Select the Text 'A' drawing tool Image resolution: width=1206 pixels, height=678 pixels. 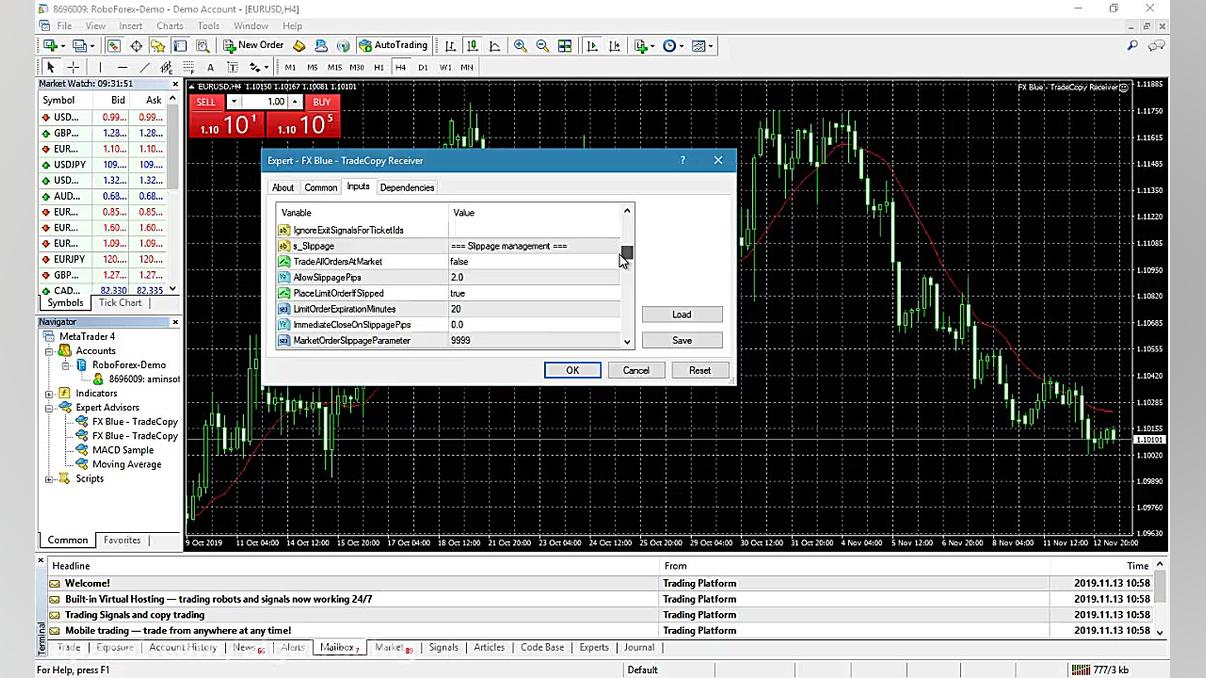click(x=210, y=67)
